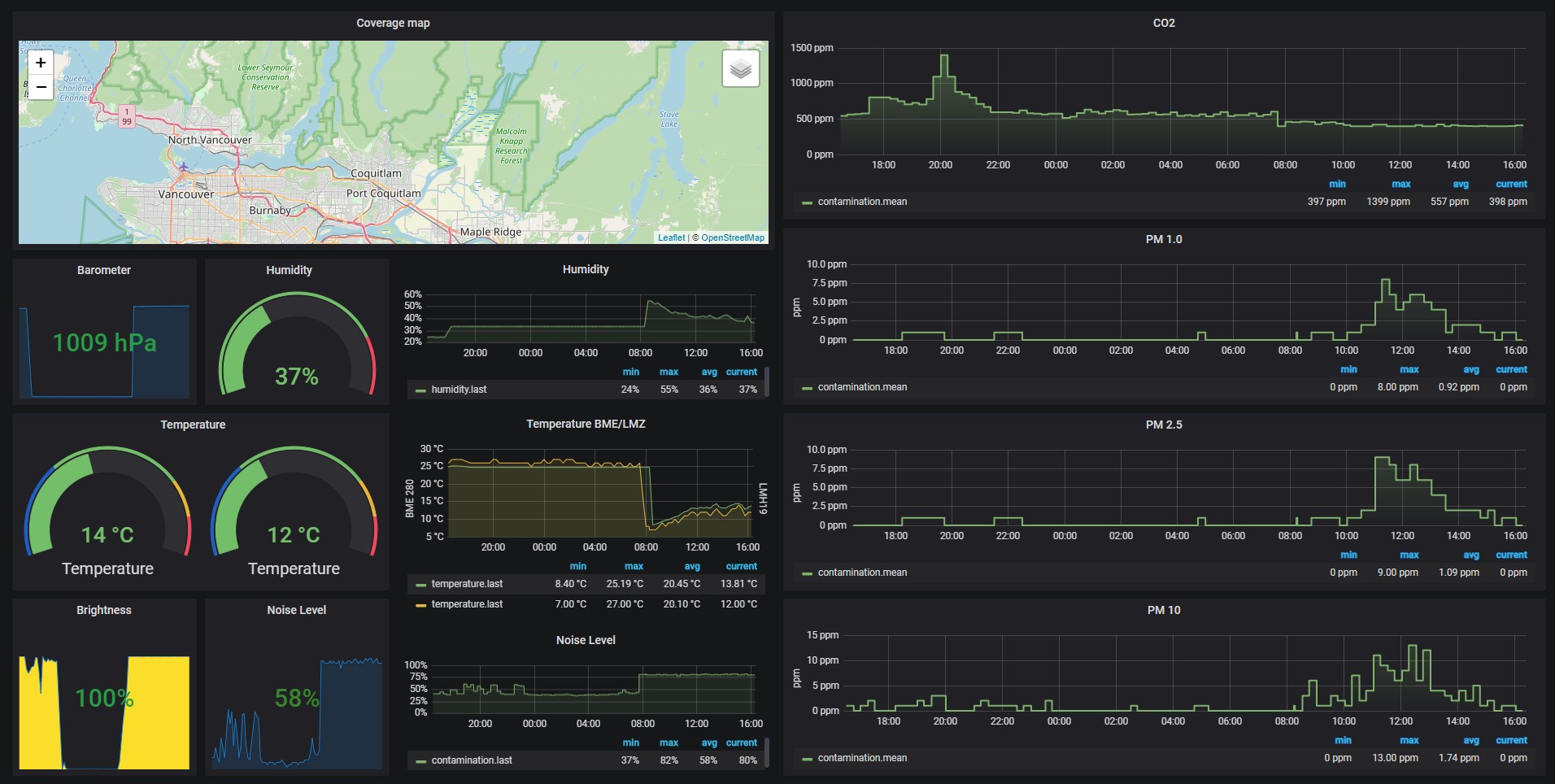Sort temperature legend by max column
This screenshot has width=1555, height=784.
point(634,566)
